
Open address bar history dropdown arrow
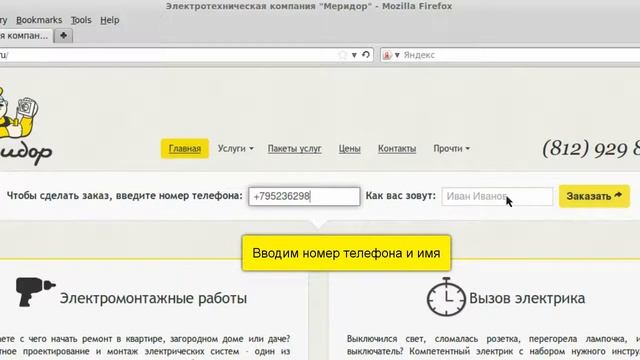pos(354,55)
